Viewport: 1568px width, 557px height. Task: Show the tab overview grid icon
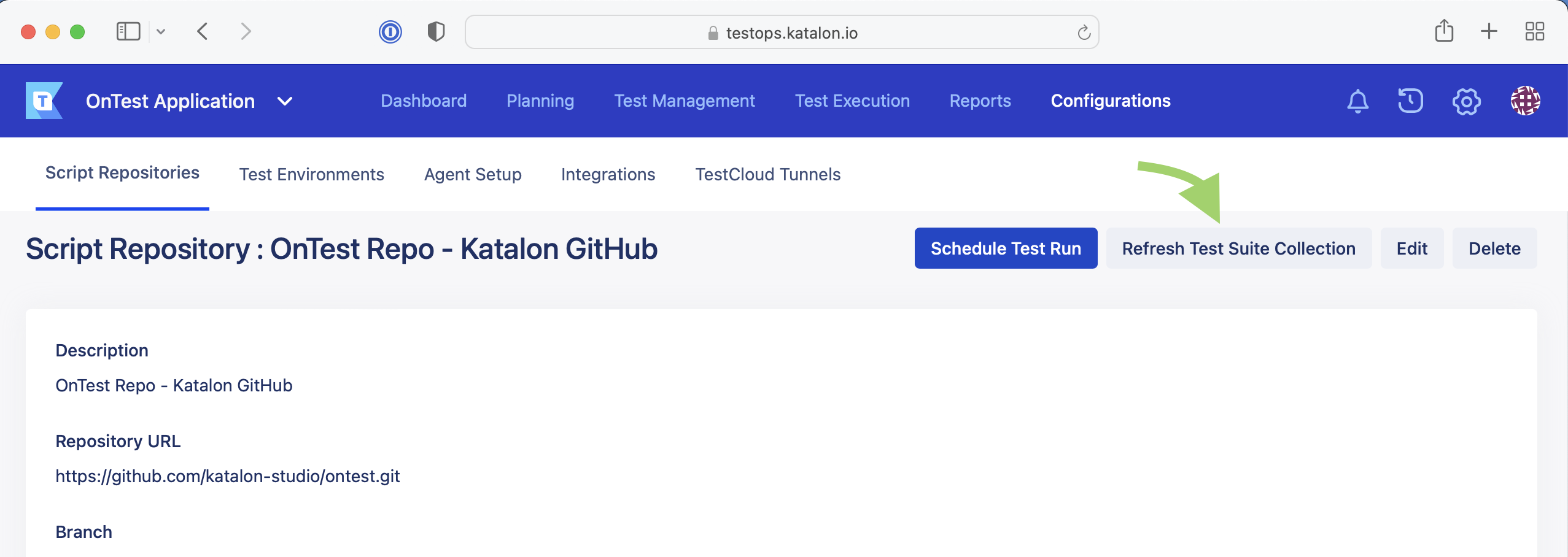1534,31
